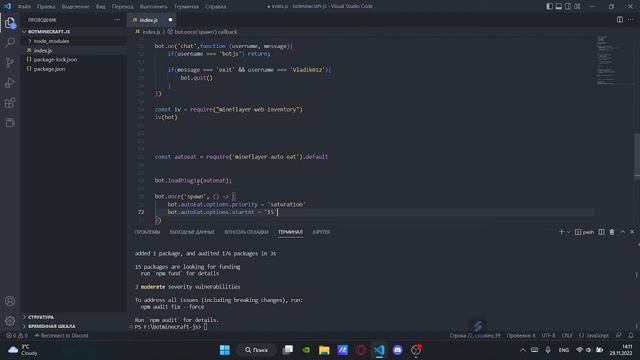640x360 pixels.
Task: Toggle secondary sidebar layout icon
Action: [568, 6]
